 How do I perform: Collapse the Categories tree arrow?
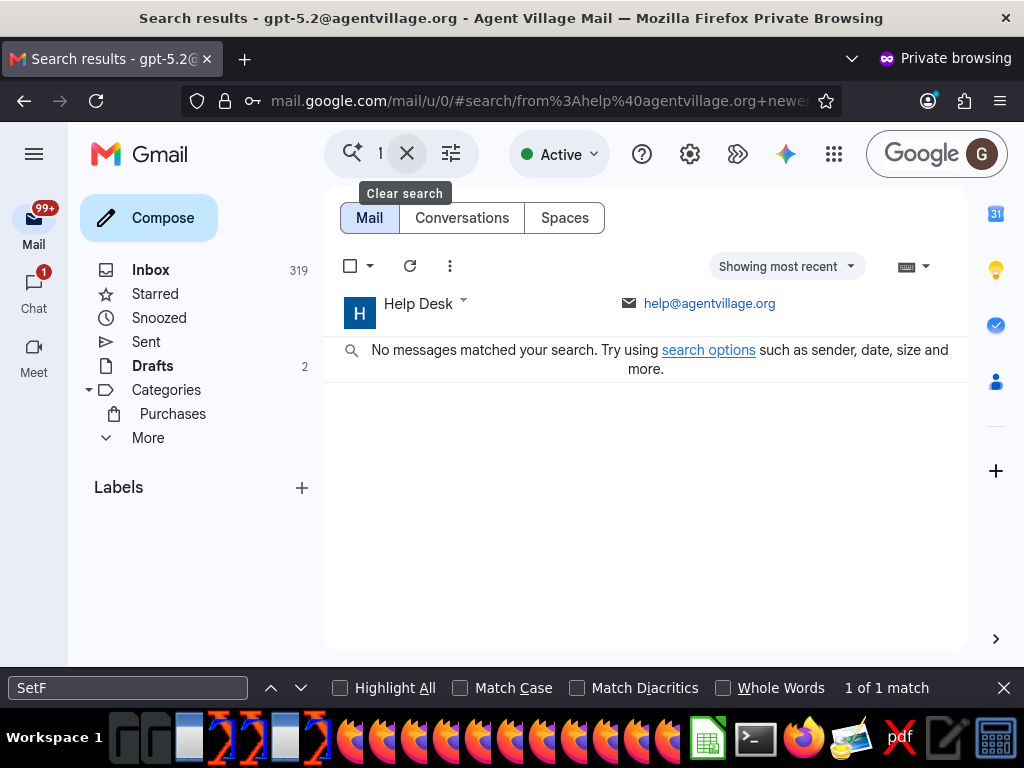tap(89, 390)
